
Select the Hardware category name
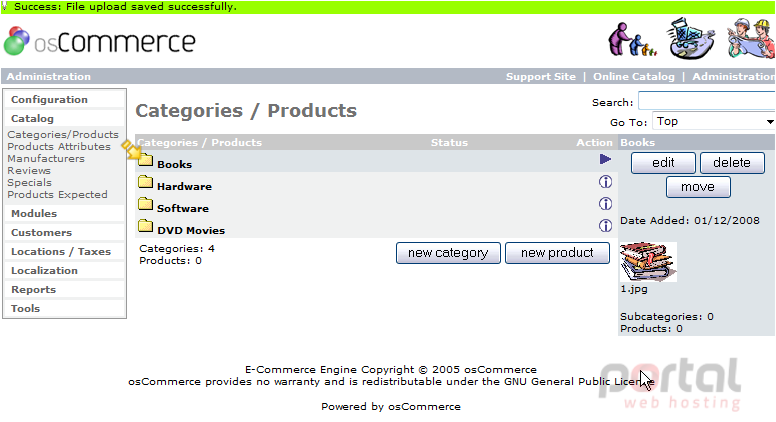[x=184, y=187]
